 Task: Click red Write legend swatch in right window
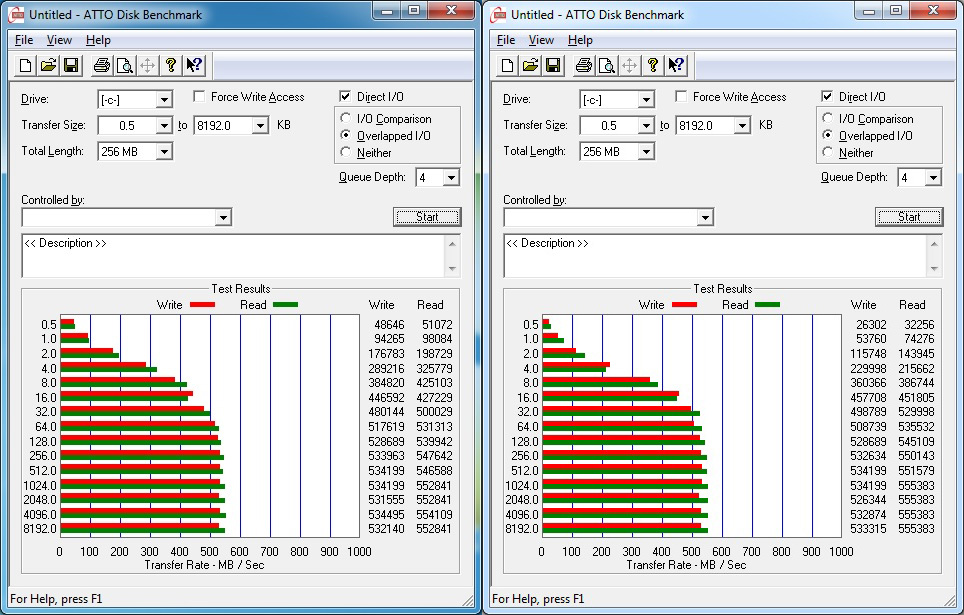pyautogui.click(x=684, y=304)
